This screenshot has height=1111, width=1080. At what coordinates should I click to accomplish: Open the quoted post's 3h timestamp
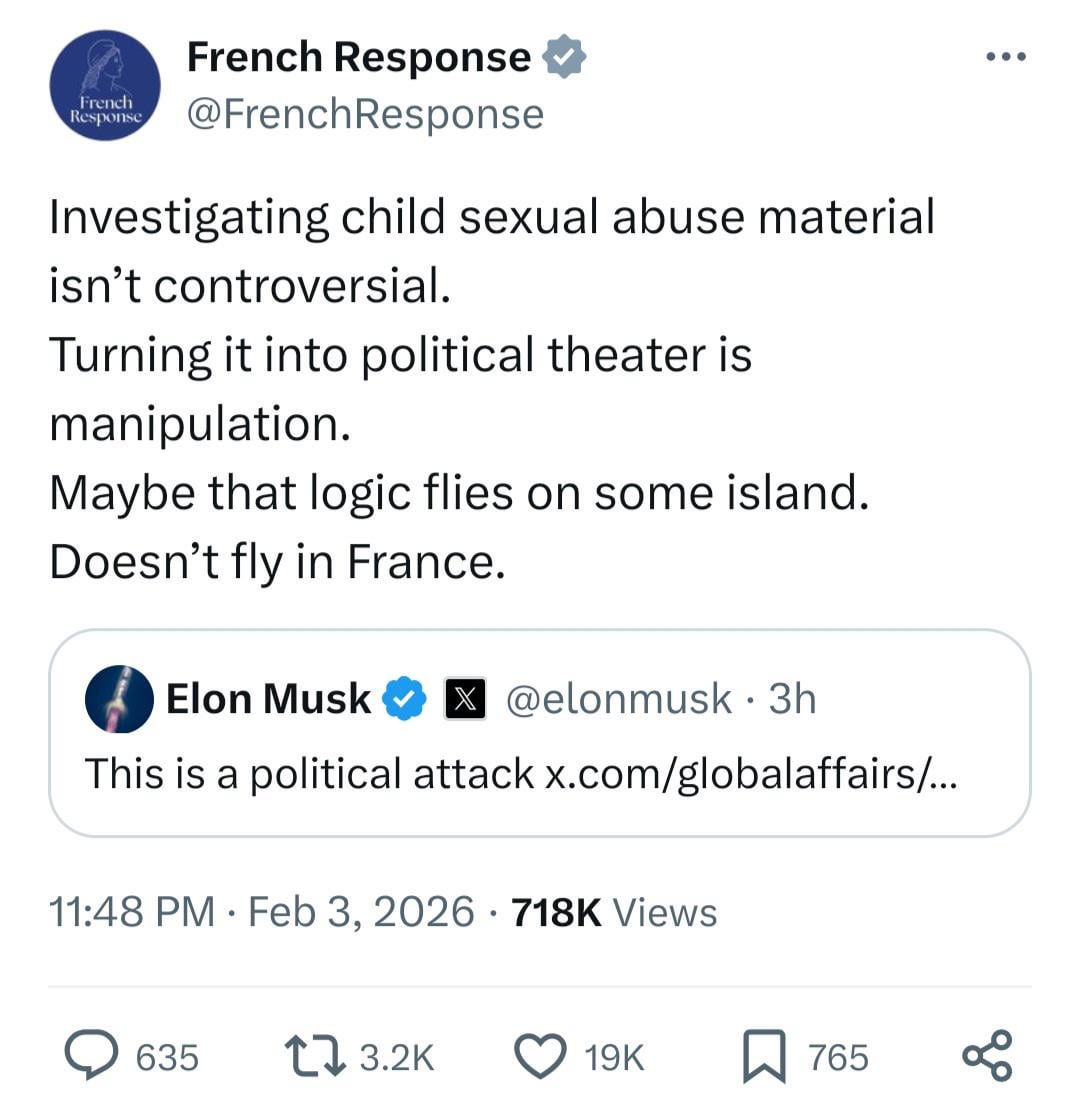pyautogui.click(x=792, y=699)
